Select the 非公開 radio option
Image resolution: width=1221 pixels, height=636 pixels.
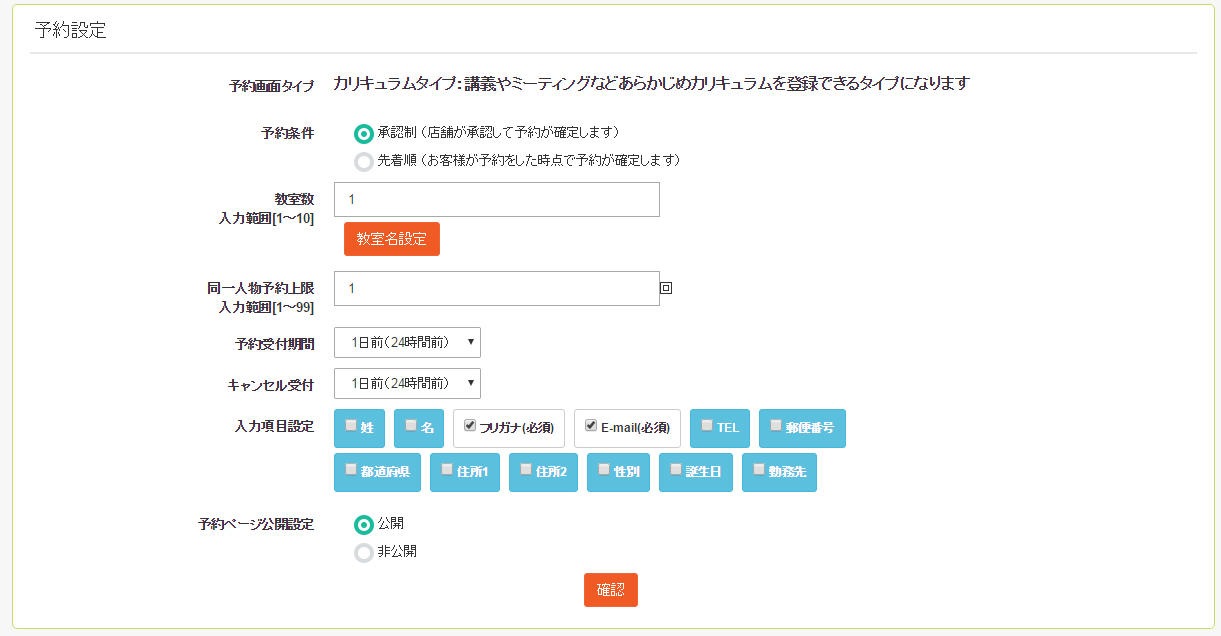pyautogui.click(x=364, y=552)
